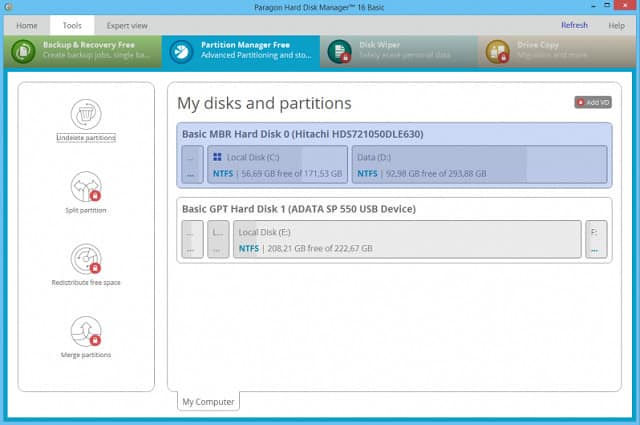This screenshot has width=640, height=425.
Task: Click the 'My disks and partitions' heading
Action: [264, 103]
